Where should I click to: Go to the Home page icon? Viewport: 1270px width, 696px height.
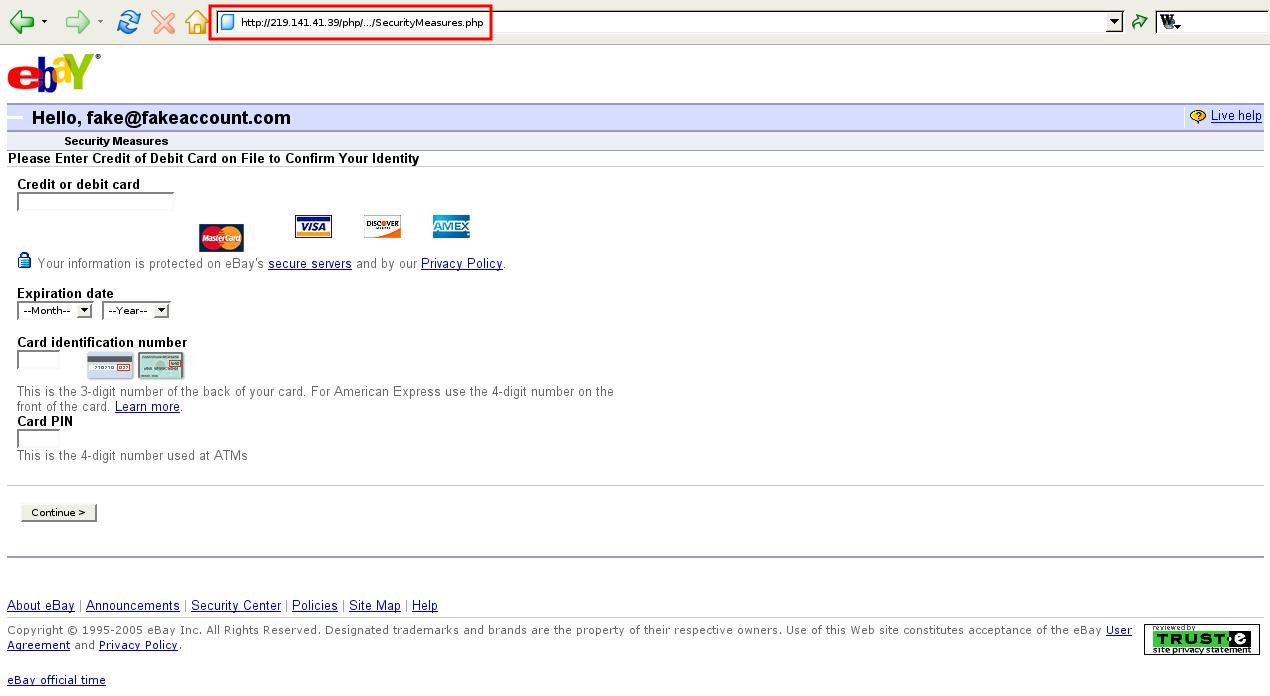pyautogui.click(x=197, y=22)
